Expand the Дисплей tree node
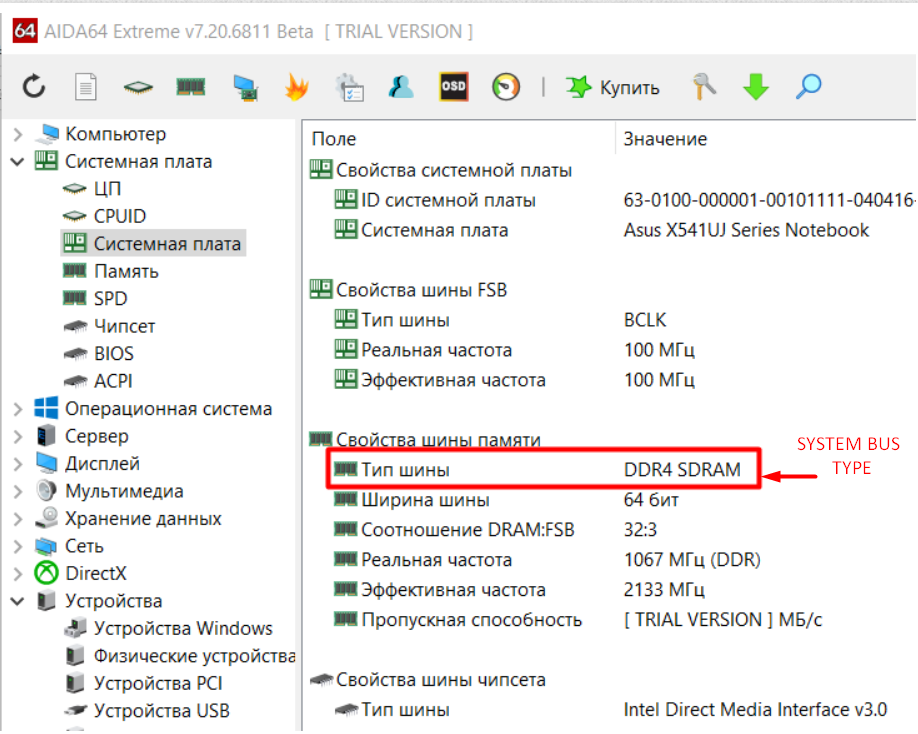The height and width of the screenshot is (734, 918). 18,464
